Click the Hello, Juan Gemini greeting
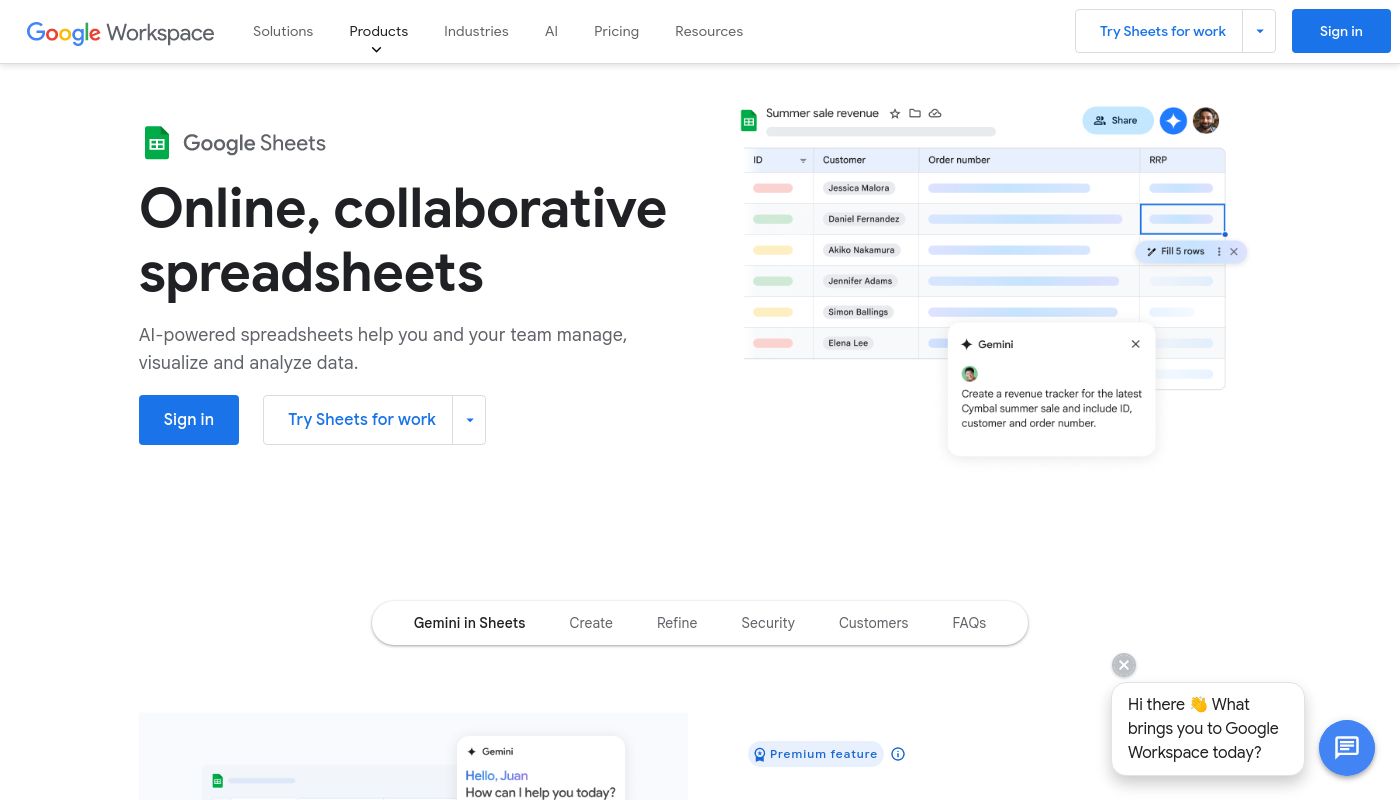1400x800 pixels. (497, 776)
